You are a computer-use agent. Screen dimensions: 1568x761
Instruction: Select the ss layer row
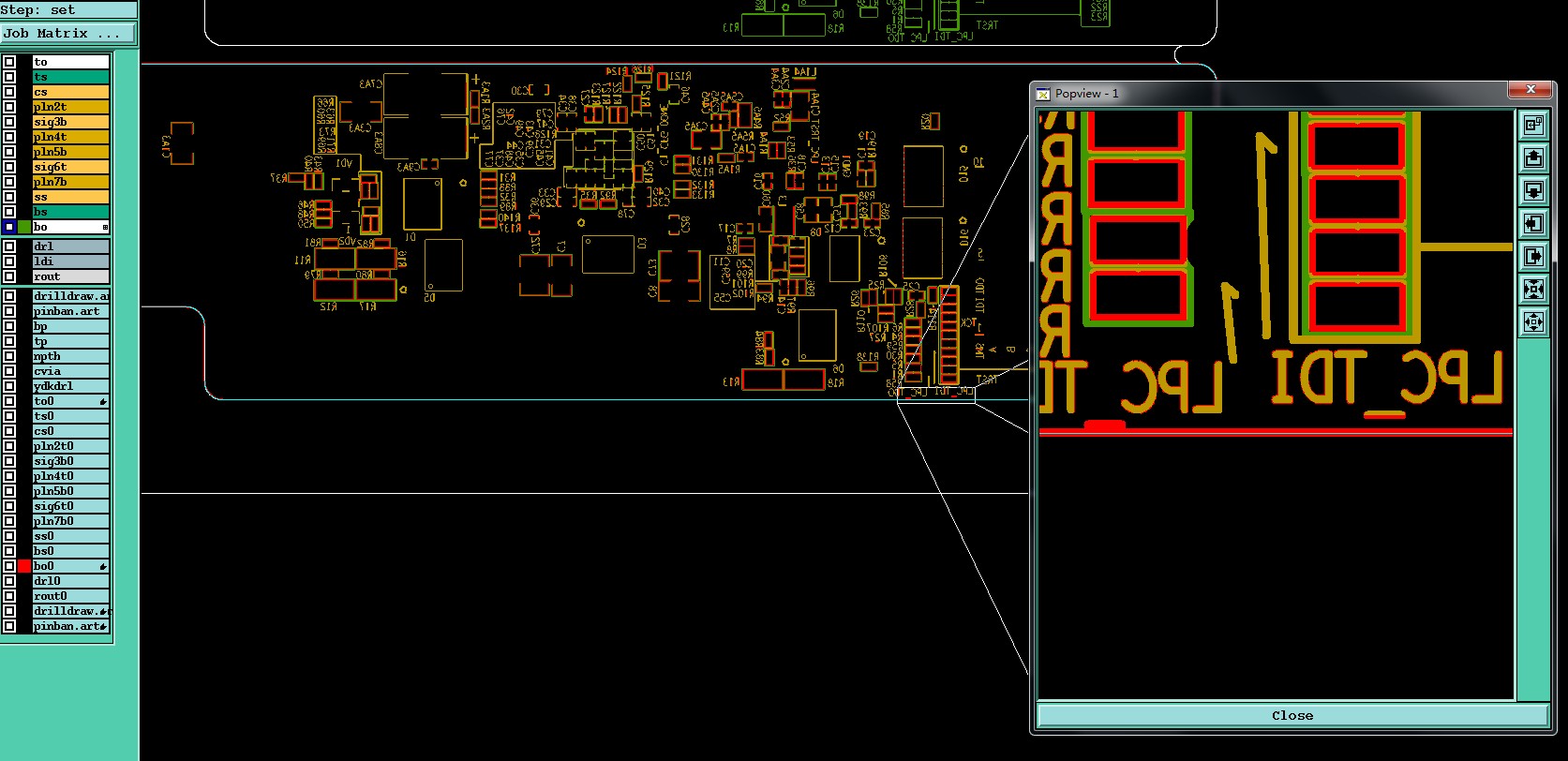tap(71, 197)
